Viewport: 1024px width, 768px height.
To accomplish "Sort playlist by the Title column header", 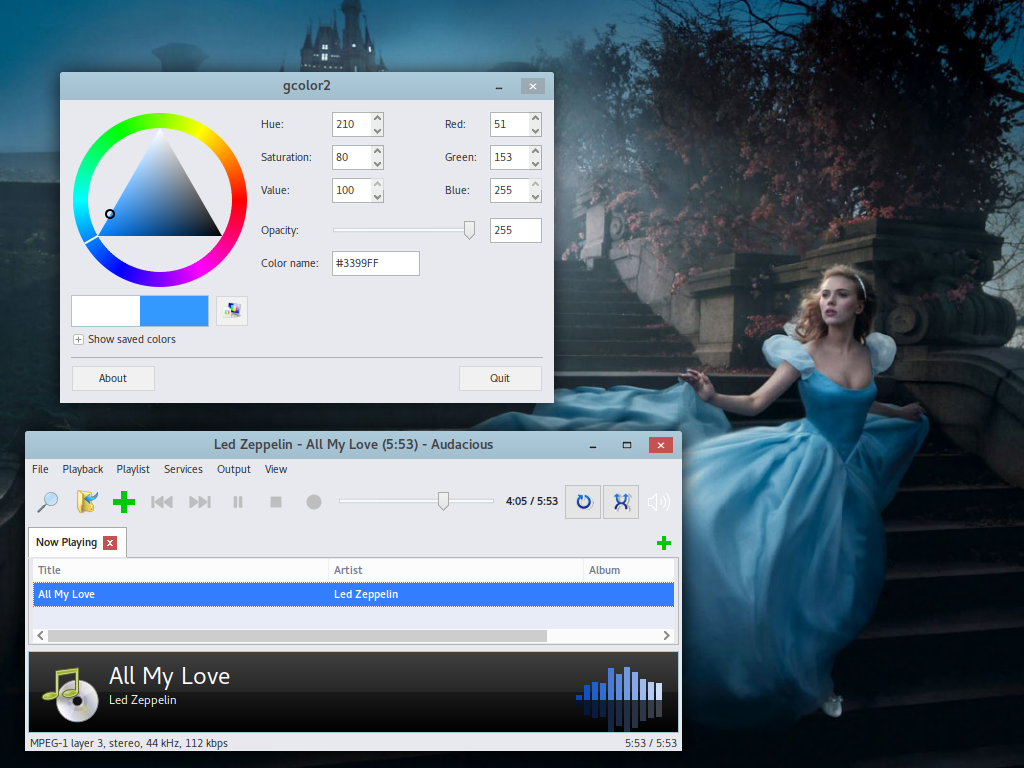I will (180, 570).
